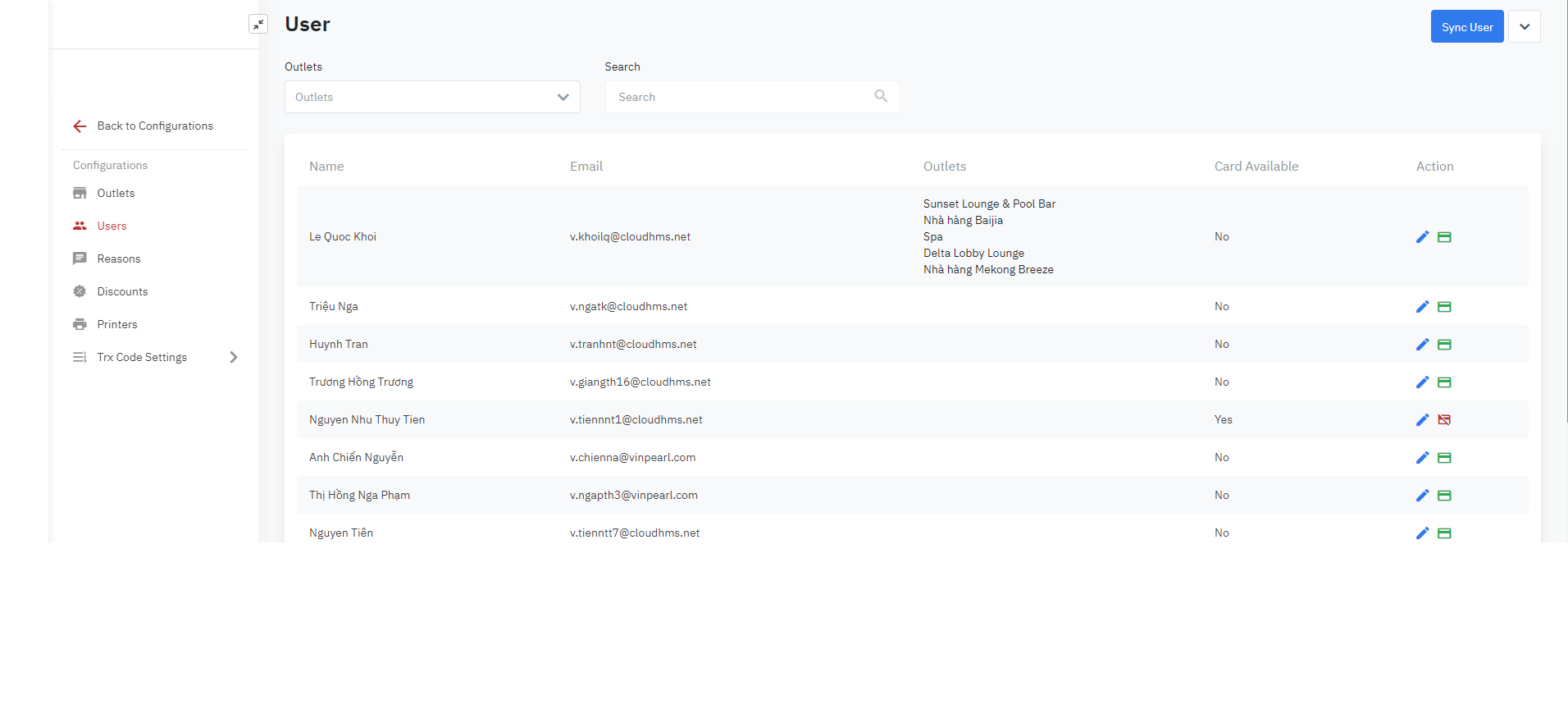Click the search magnifier icon
Screen dimensions: 1568x709
(881, 97)
